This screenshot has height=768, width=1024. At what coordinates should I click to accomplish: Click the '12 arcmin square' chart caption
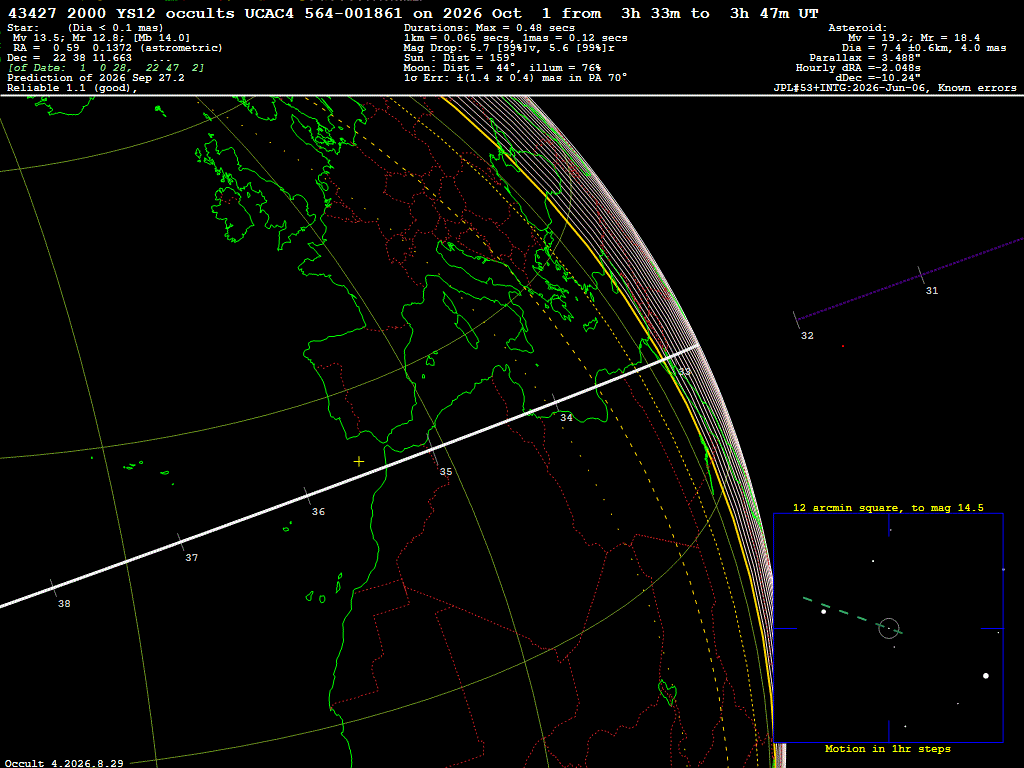pos(888,507)
